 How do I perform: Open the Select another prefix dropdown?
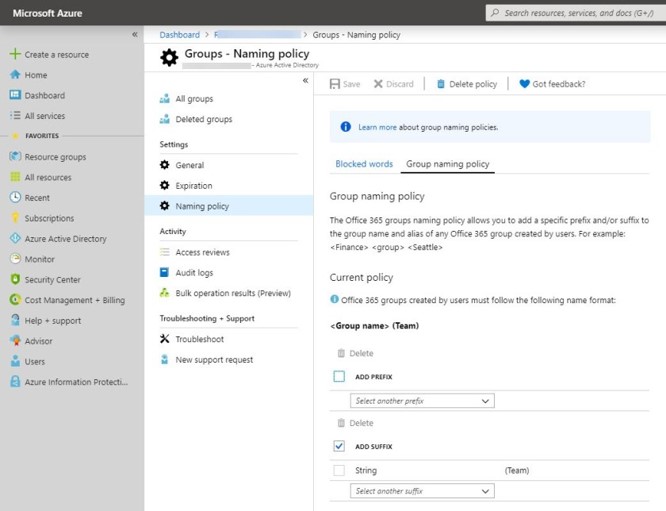click(422, 401)
